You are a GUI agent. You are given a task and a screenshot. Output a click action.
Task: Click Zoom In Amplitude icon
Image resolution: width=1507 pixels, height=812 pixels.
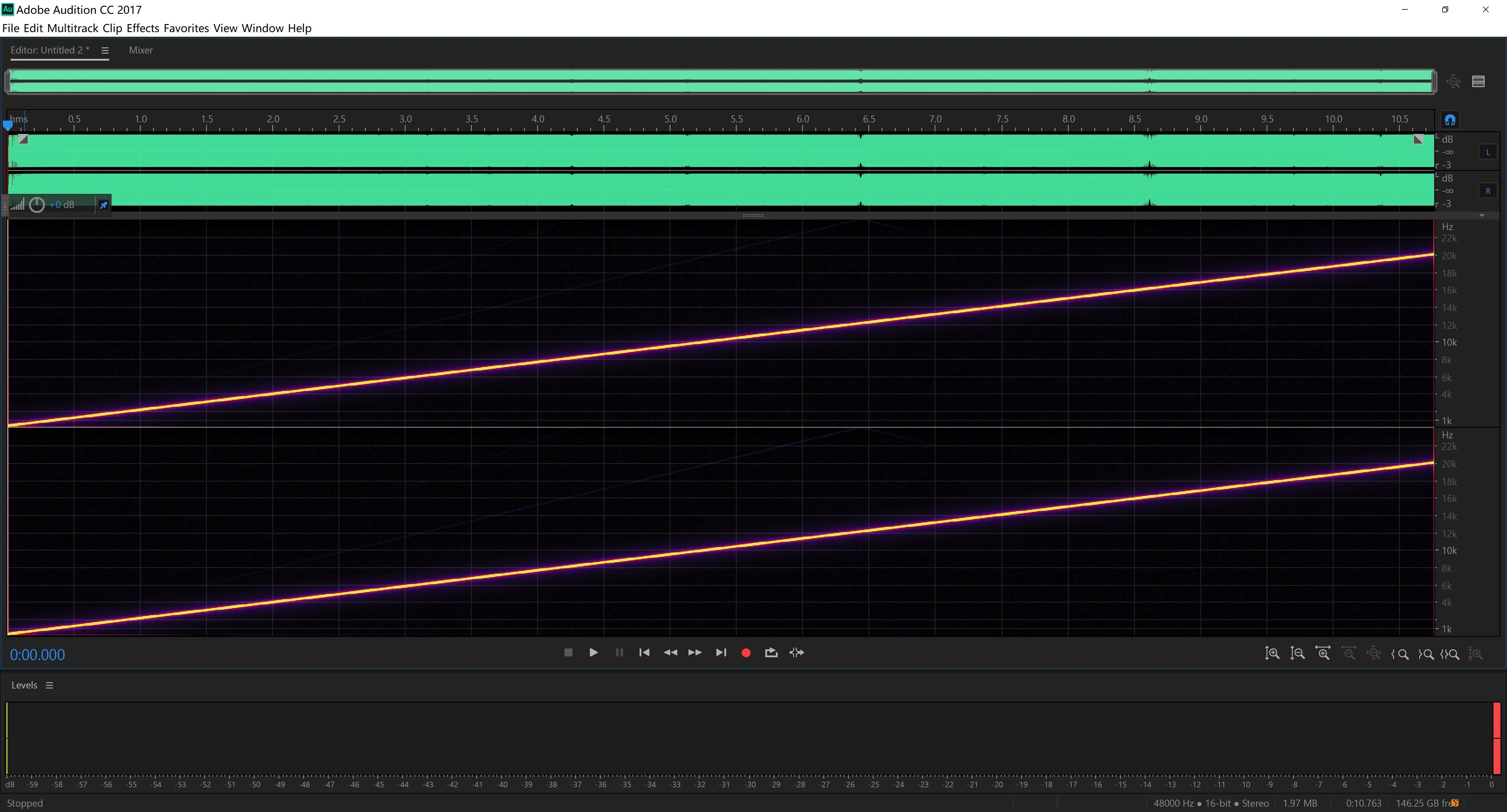[x=1272, y=653]
